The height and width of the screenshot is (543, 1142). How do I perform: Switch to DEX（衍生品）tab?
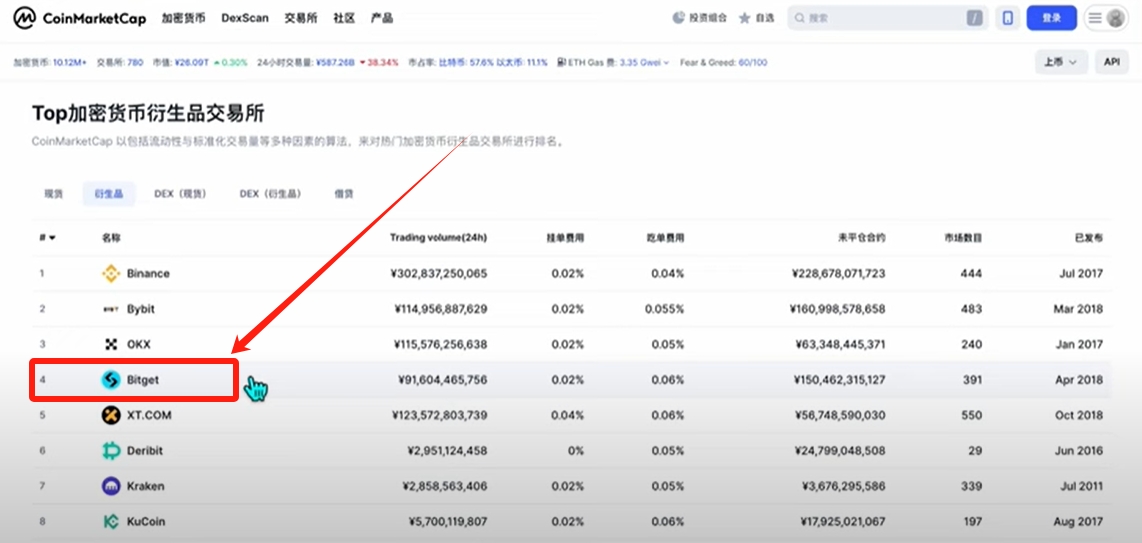click(x=270, y=194)
